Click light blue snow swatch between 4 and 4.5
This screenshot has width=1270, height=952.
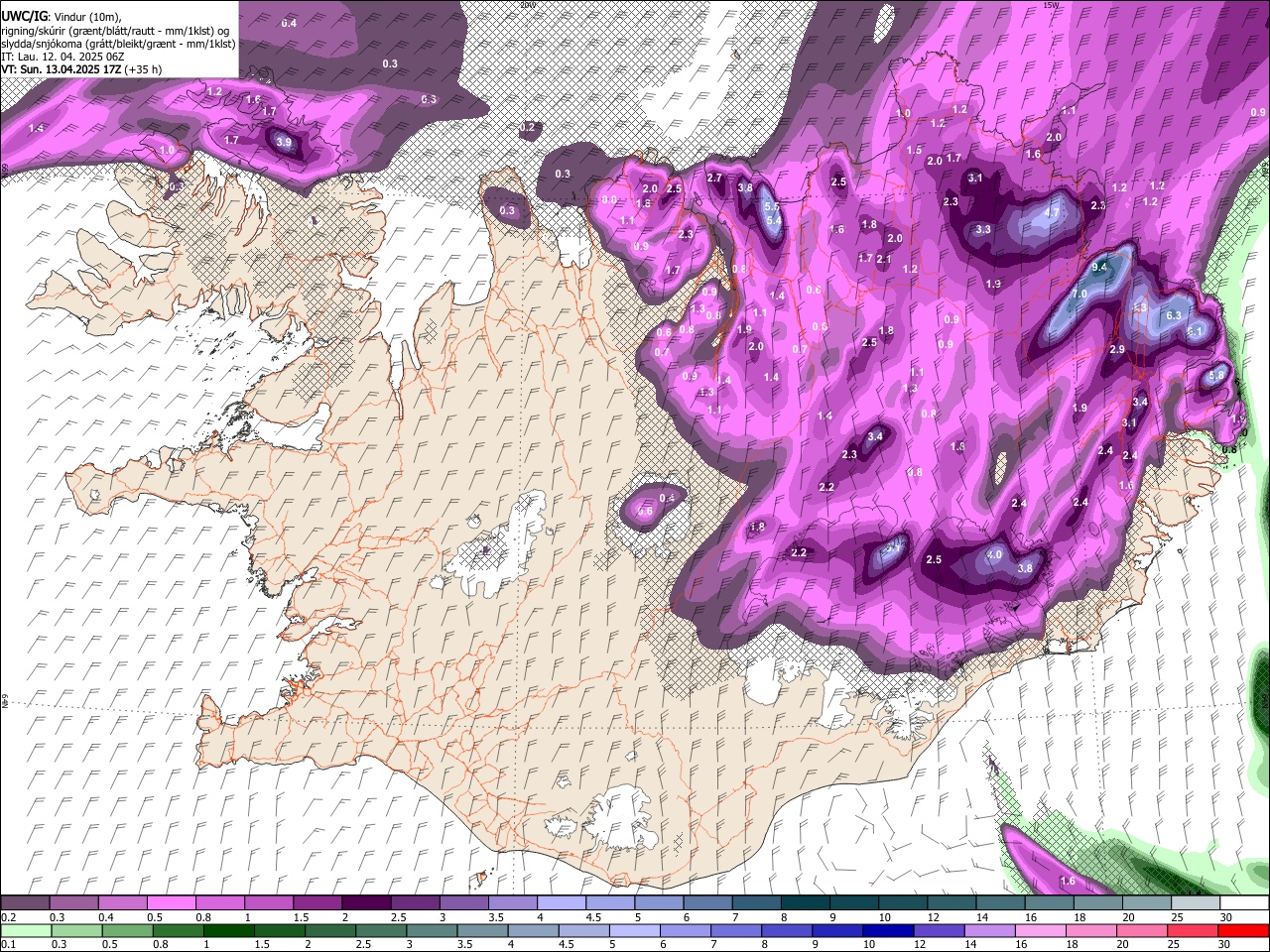561,902
